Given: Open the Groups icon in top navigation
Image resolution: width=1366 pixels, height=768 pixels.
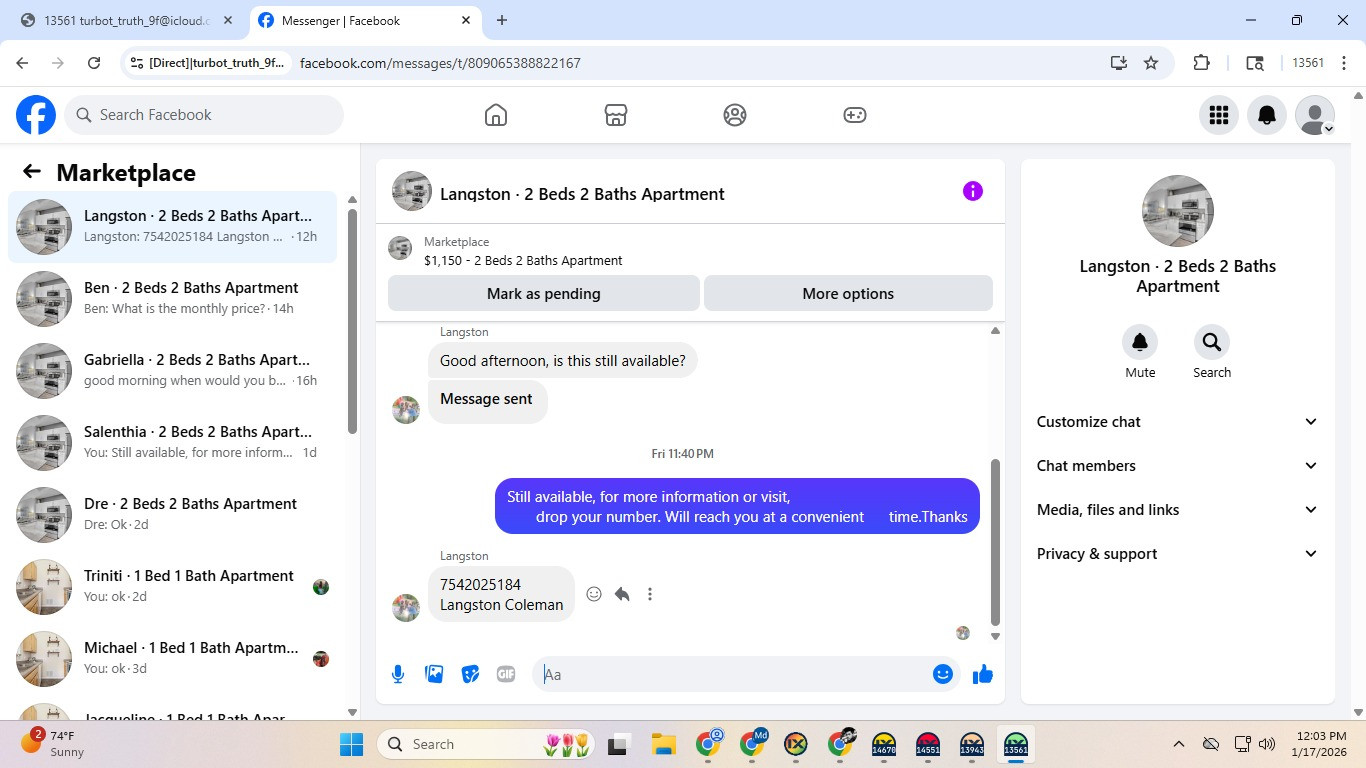Looking at the screenshot, I should click(735, 115).
